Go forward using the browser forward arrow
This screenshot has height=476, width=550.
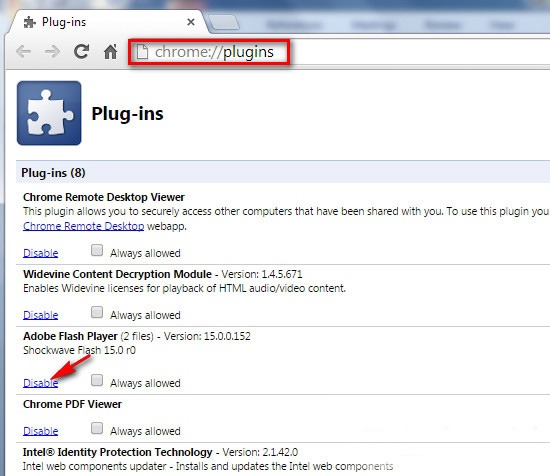(52, 52)
